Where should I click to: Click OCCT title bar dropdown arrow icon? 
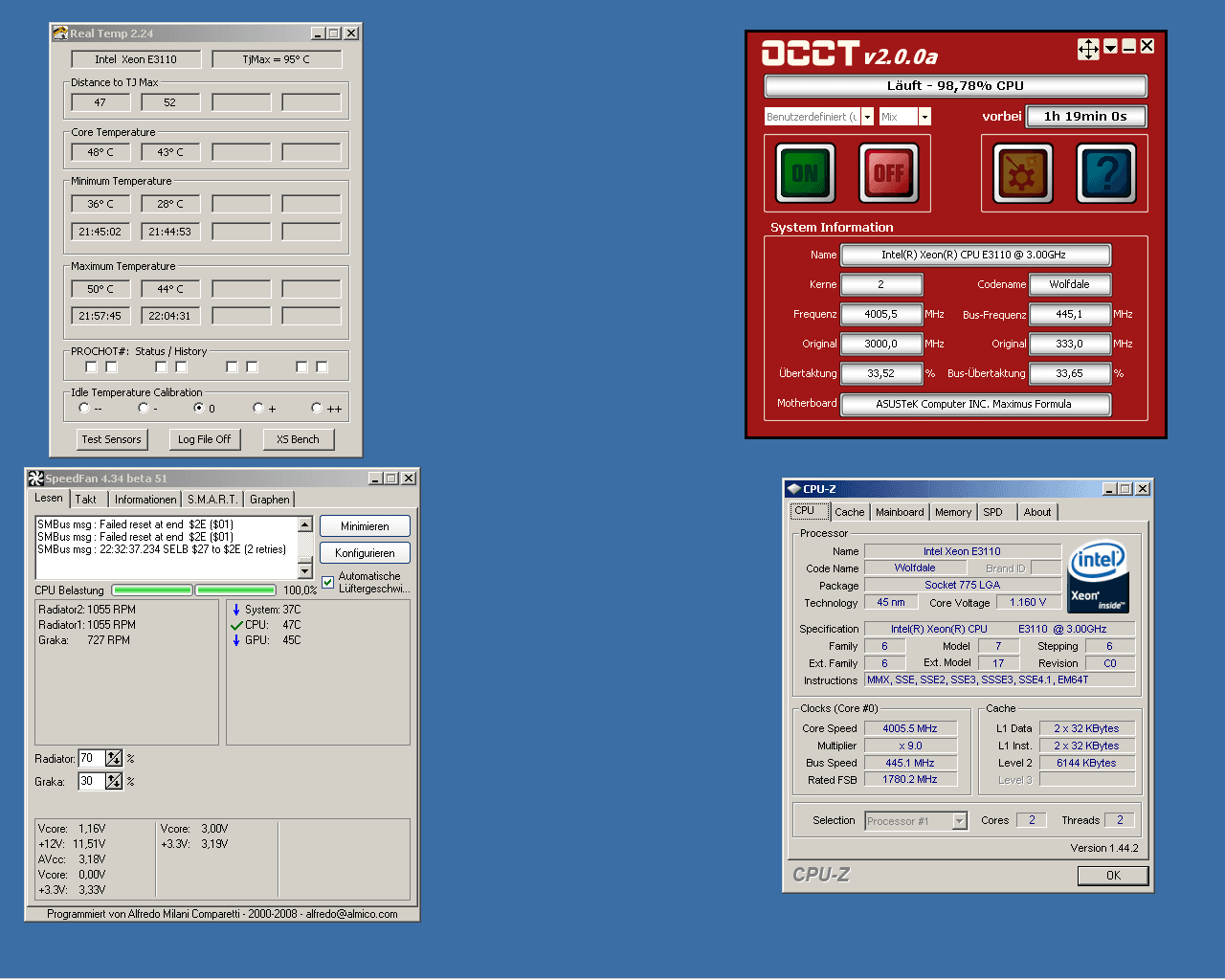click(x=1110, y=47)
